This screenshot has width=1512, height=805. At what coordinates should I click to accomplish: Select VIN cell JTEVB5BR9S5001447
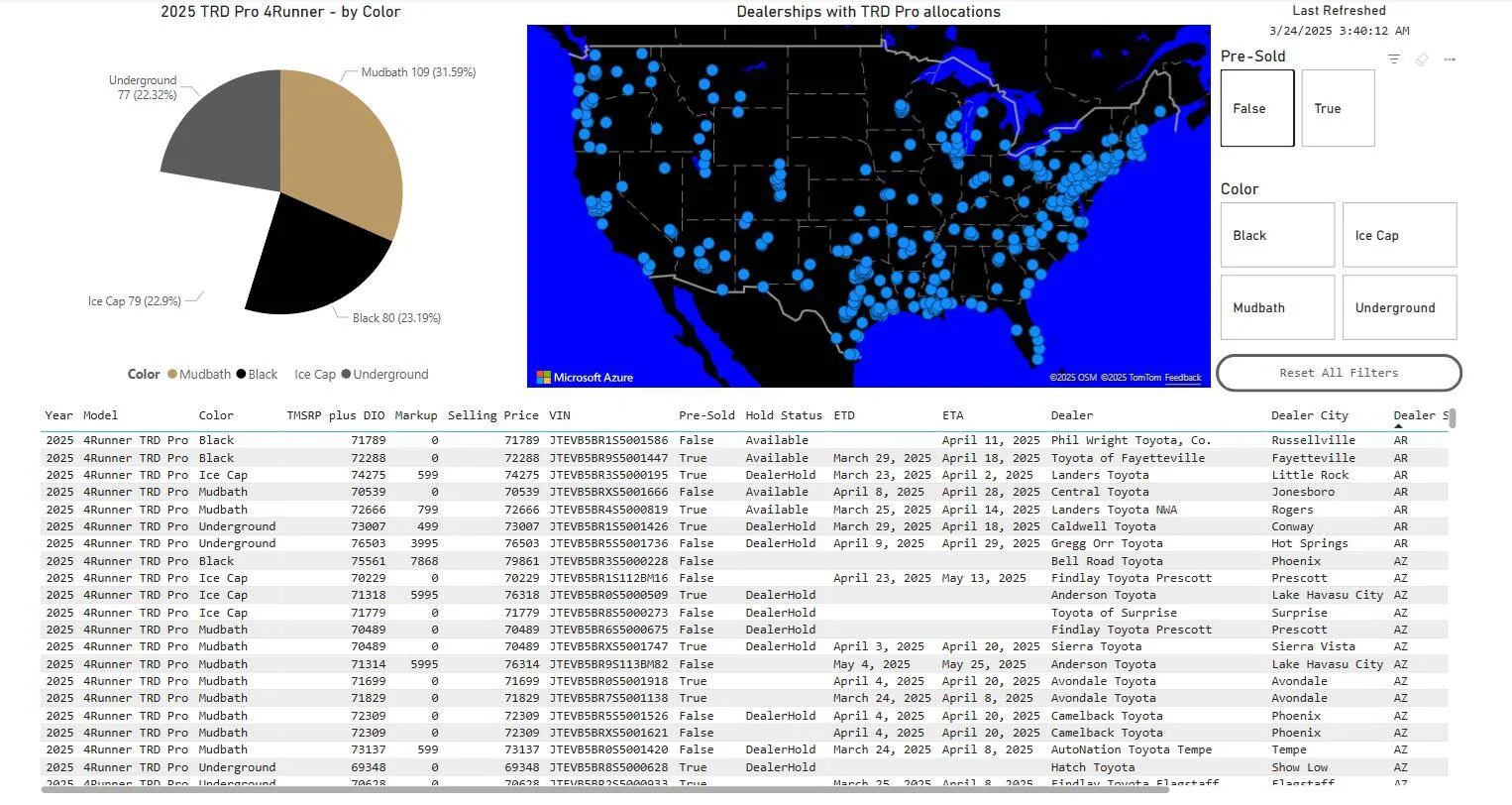coord(608,458)
